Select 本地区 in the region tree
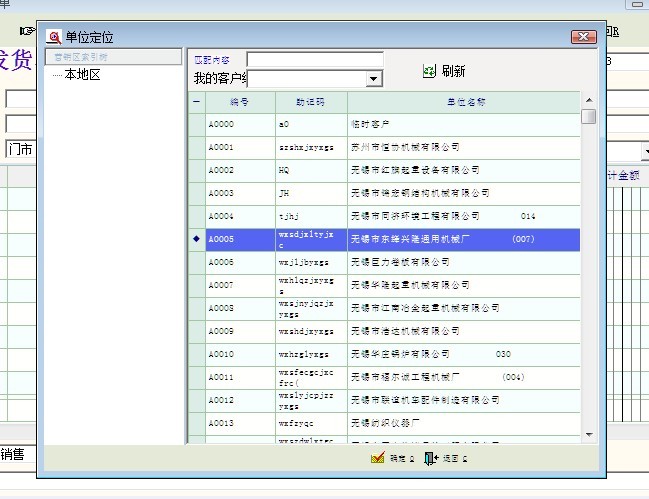Viewport: 649px width, 499px height. click(82, 75)
